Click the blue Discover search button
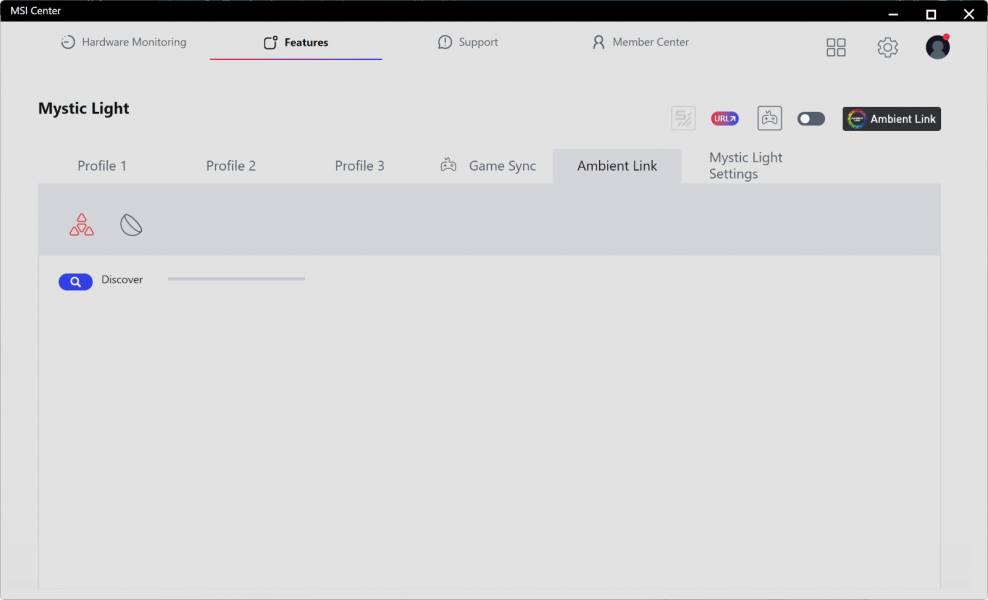 tap(75, 282)
